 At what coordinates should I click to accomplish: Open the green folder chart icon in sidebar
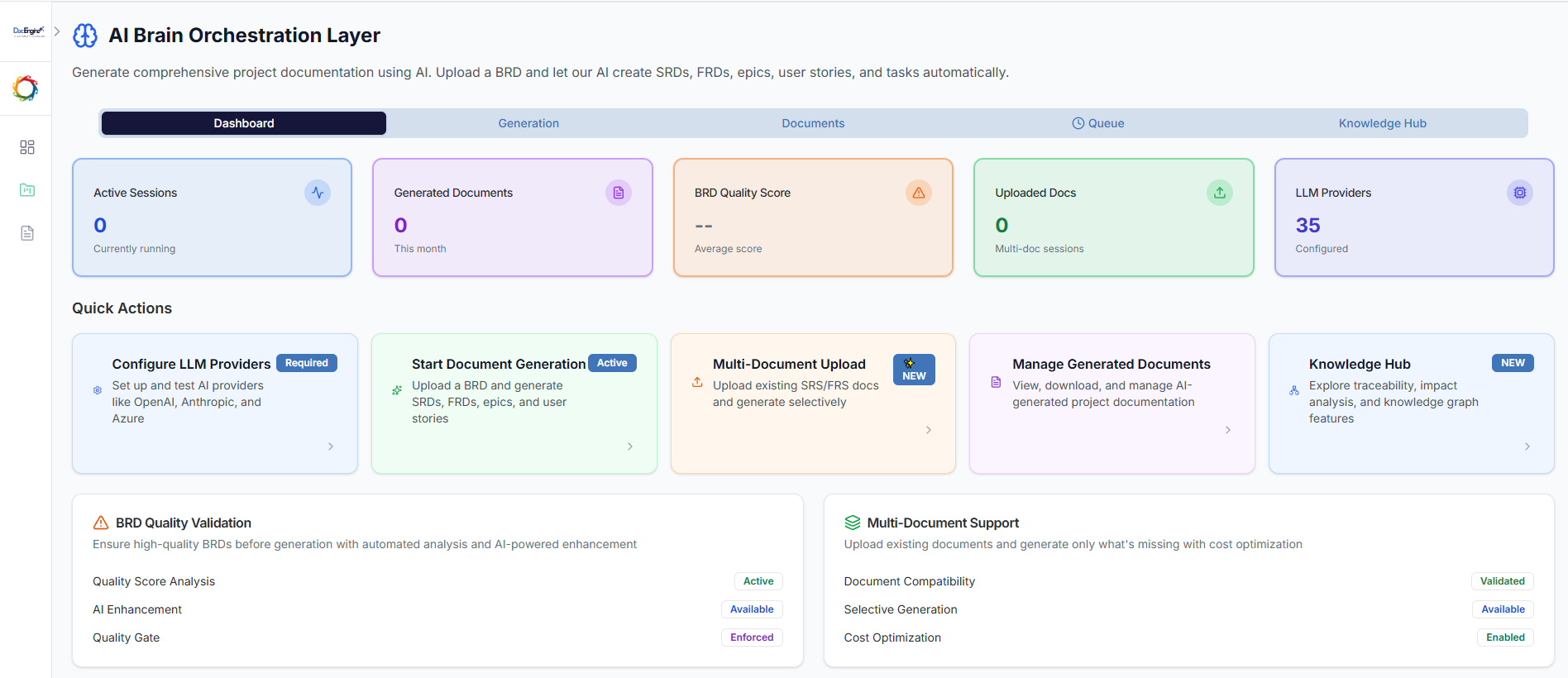coord(27,190)
